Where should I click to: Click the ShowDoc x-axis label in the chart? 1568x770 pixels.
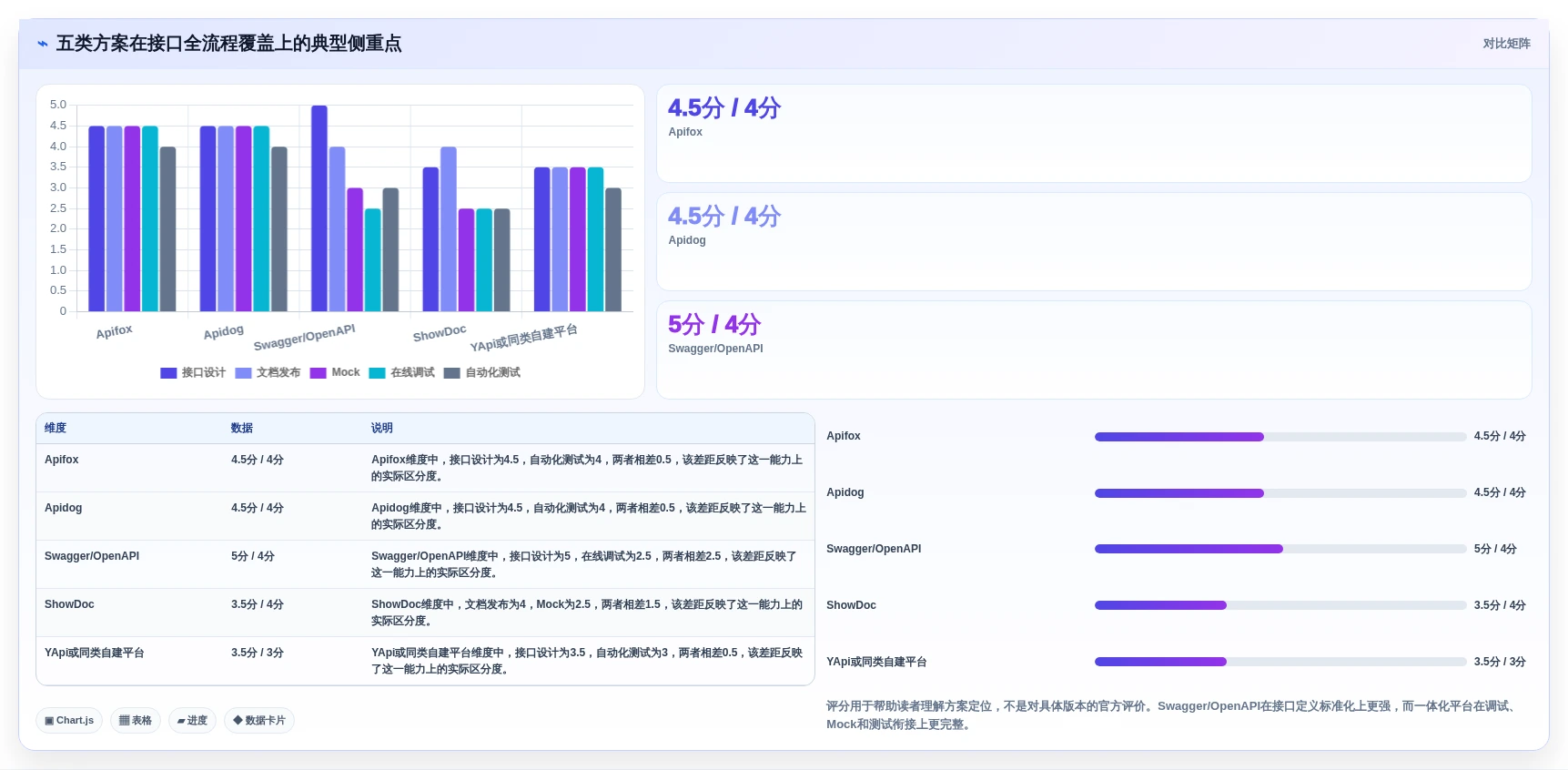pos(440,334)
